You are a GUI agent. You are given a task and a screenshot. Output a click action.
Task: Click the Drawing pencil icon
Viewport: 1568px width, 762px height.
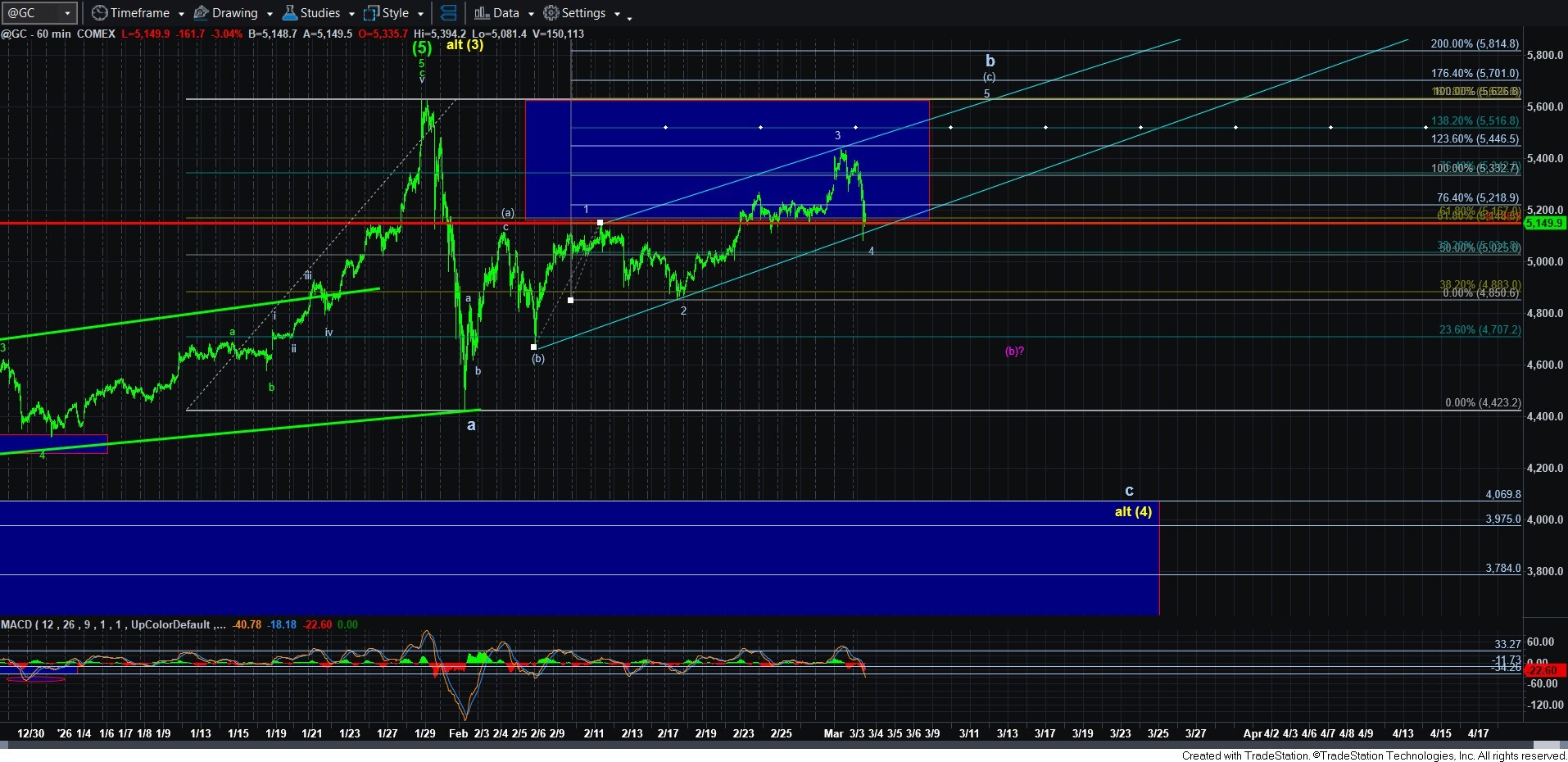tap(201, 13)
